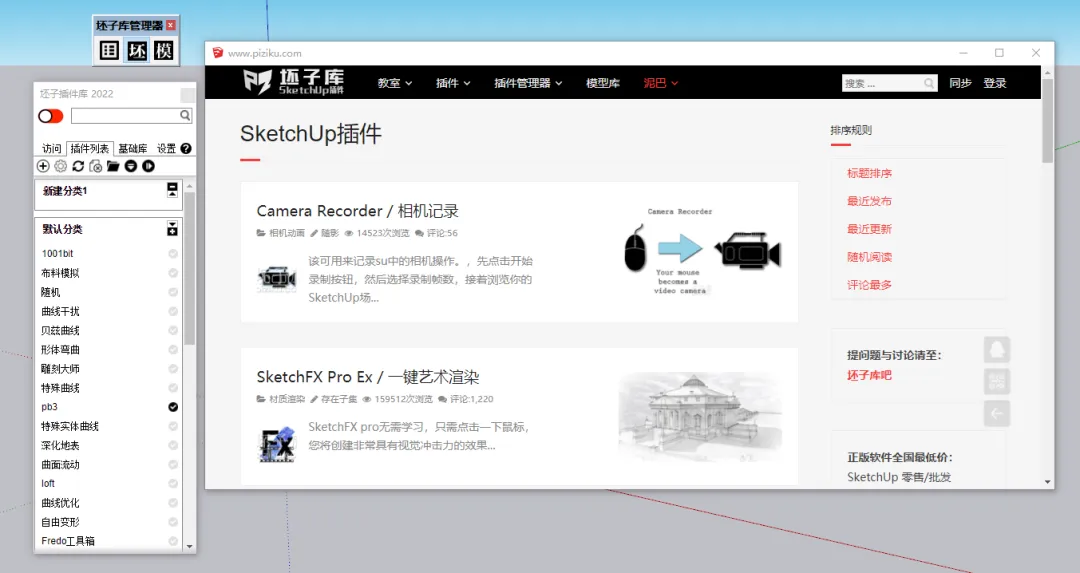Image resolution: width=1080 pixels, height=573 pixels.
Task: Switch to the 插件列表 tab
Action: point(90,149)
